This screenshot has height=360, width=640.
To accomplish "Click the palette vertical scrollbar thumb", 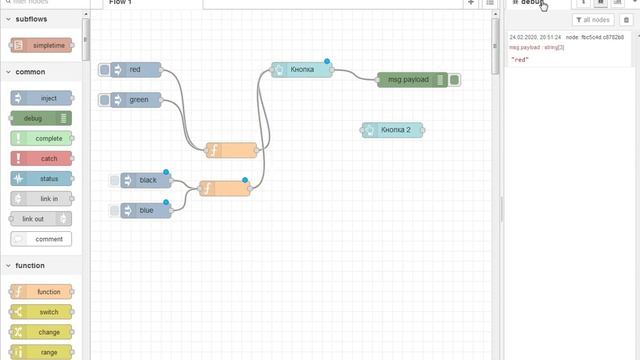I will [85, 40].
